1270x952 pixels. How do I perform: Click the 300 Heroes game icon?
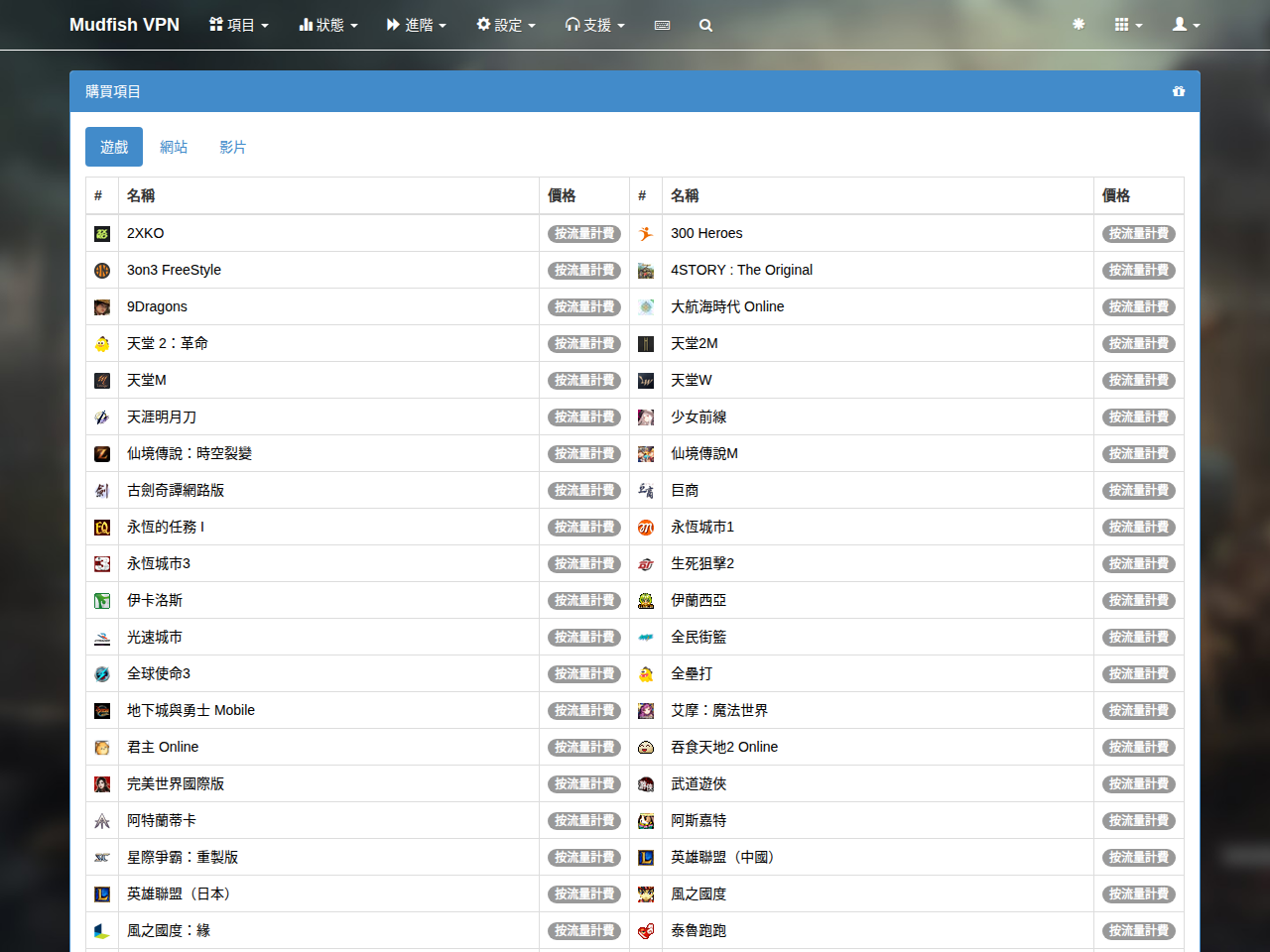(646, 234)
